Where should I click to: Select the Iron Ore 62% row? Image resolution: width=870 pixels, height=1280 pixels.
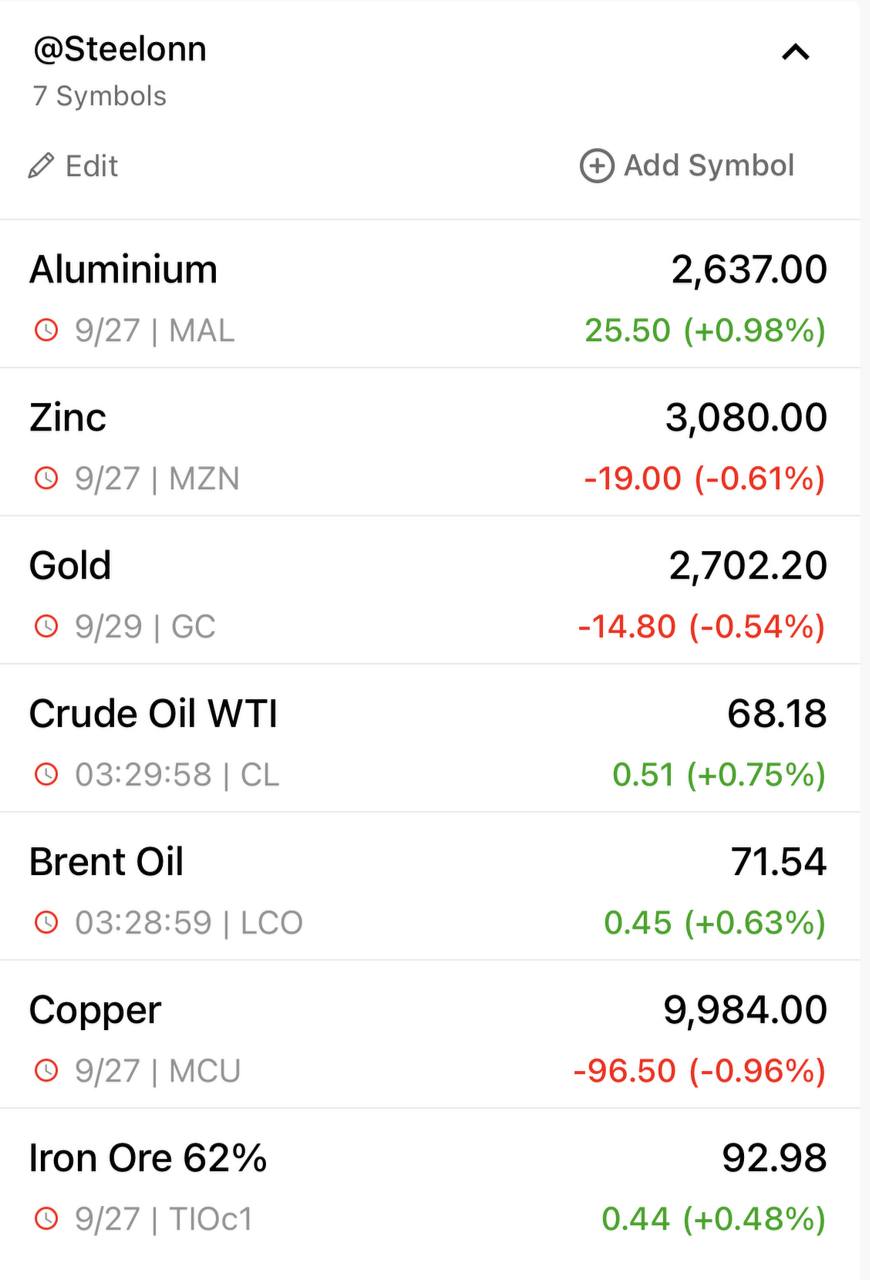[x=430, y=1182]
